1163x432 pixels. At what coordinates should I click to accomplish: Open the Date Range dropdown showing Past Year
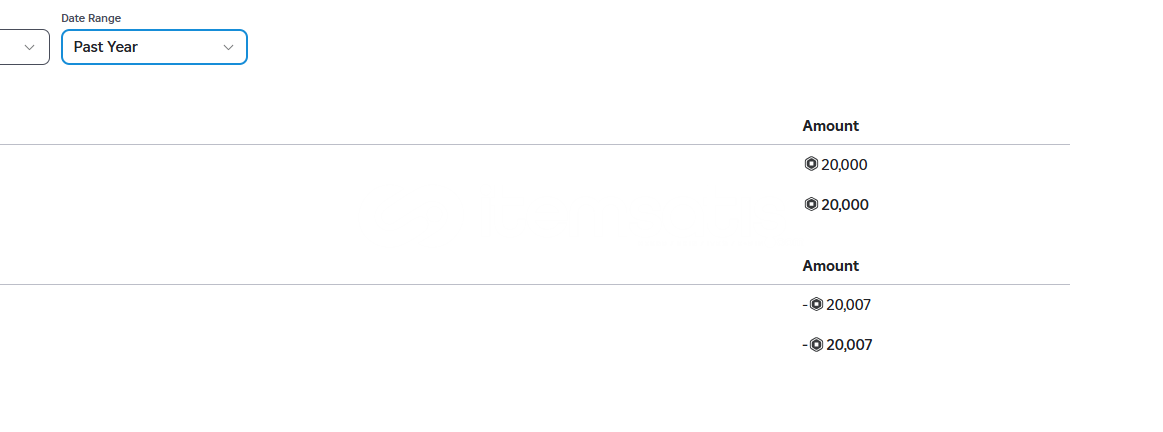[154, 47]
